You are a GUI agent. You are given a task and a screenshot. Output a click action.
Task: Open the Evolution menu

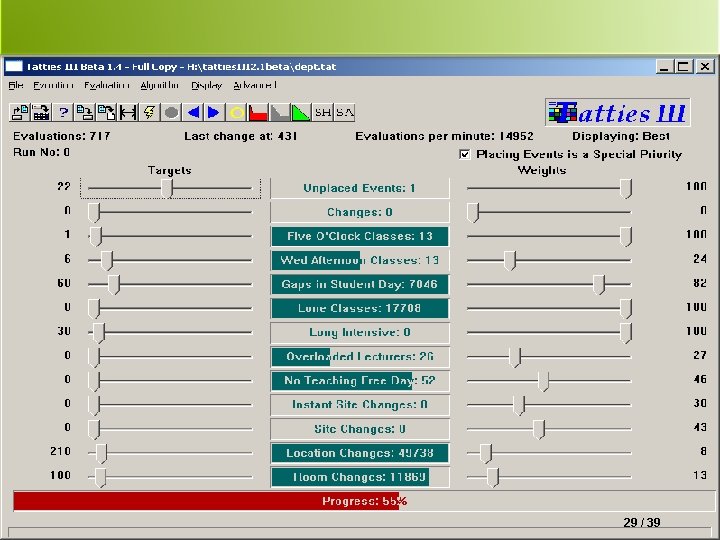(53, 85)
